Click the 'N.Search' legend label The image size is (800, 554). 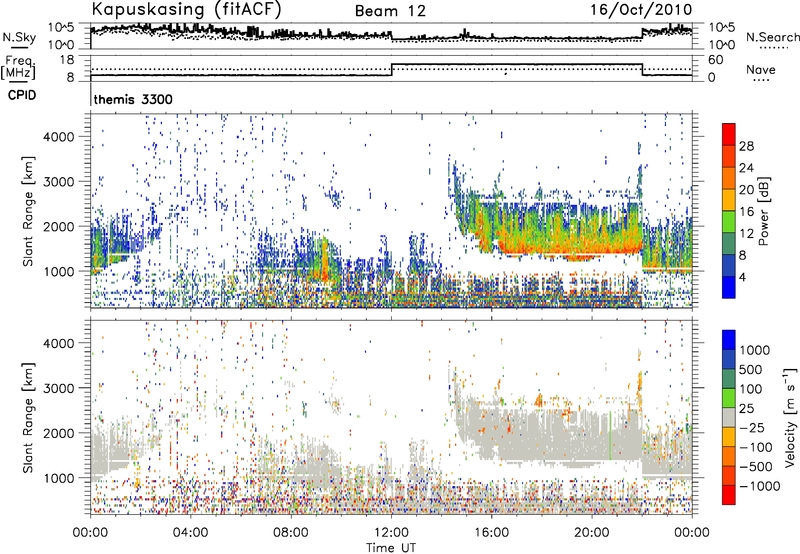(772, 37)
